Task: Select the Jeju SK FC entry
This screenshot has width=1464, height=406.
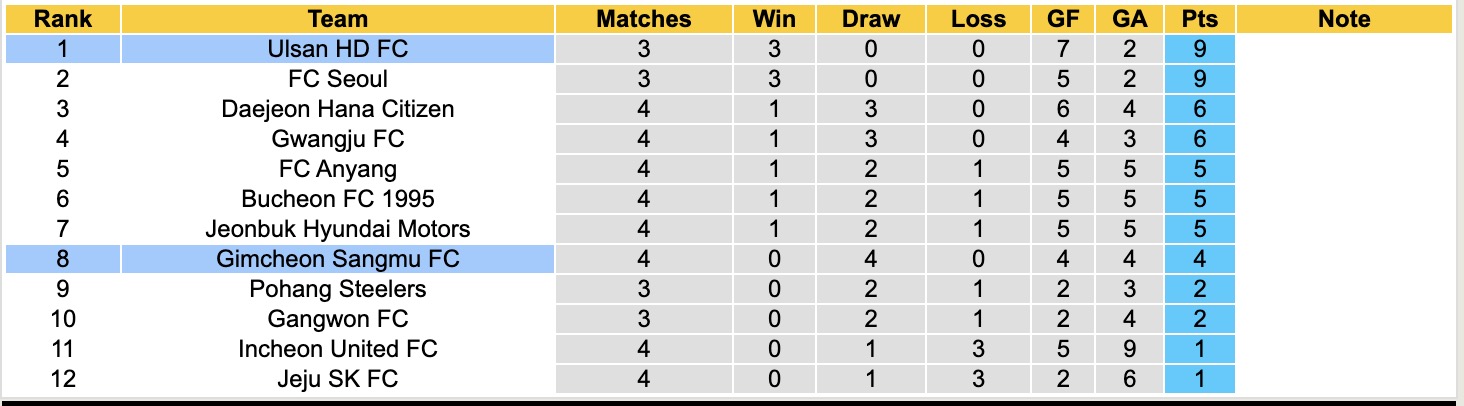Action: (x=338, y=379)
